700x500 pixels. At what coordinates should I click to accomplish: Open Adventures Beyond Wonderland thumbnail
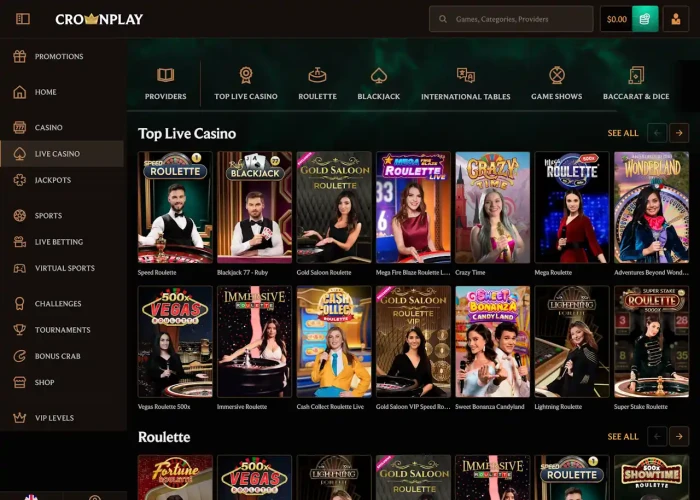[x=651, y=207]
